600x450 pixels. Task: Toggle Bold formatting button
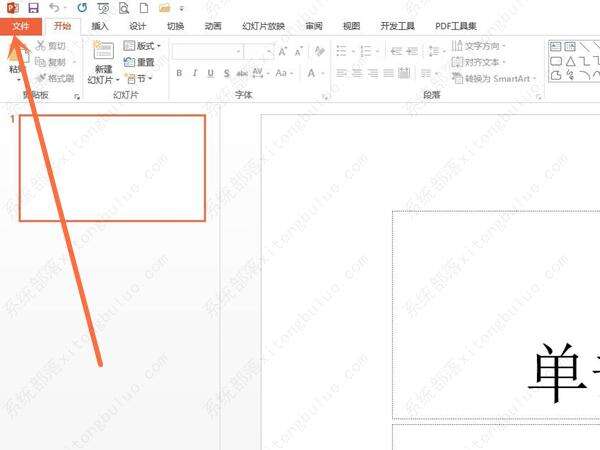pos(179,73)
